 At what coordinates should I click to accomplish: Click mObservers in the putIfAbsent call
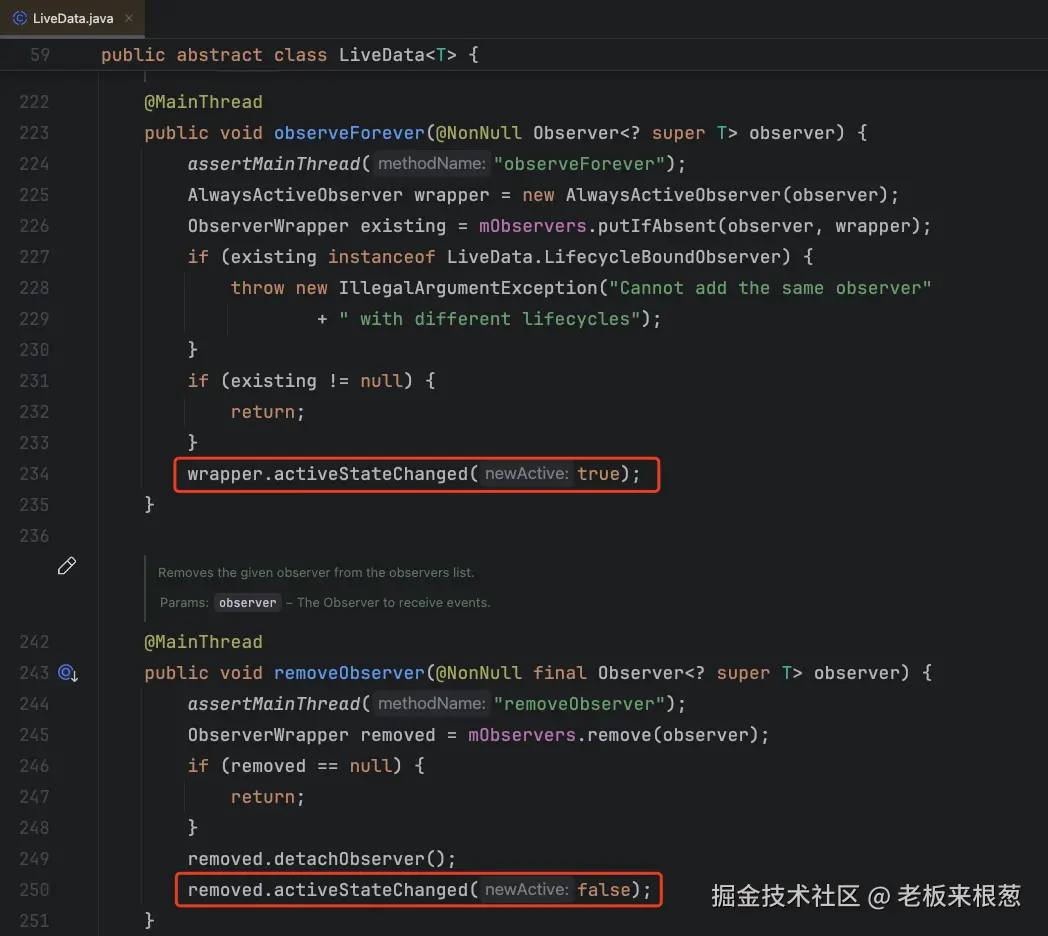tap(533, 226)
